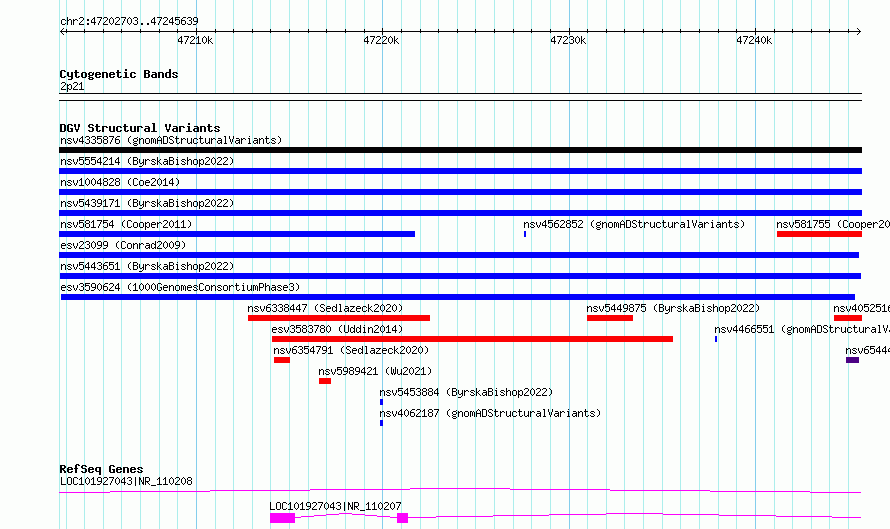Click the 47240k ruler tick label
This screenshot has width=890, height=529.
pyautogui.click(x=754, y=40)
